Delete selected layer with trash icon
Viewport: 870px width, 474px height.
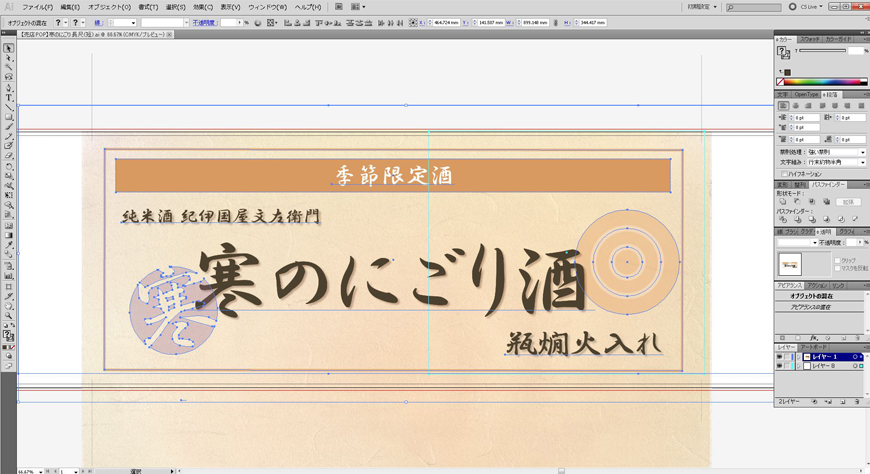[855, 401]
